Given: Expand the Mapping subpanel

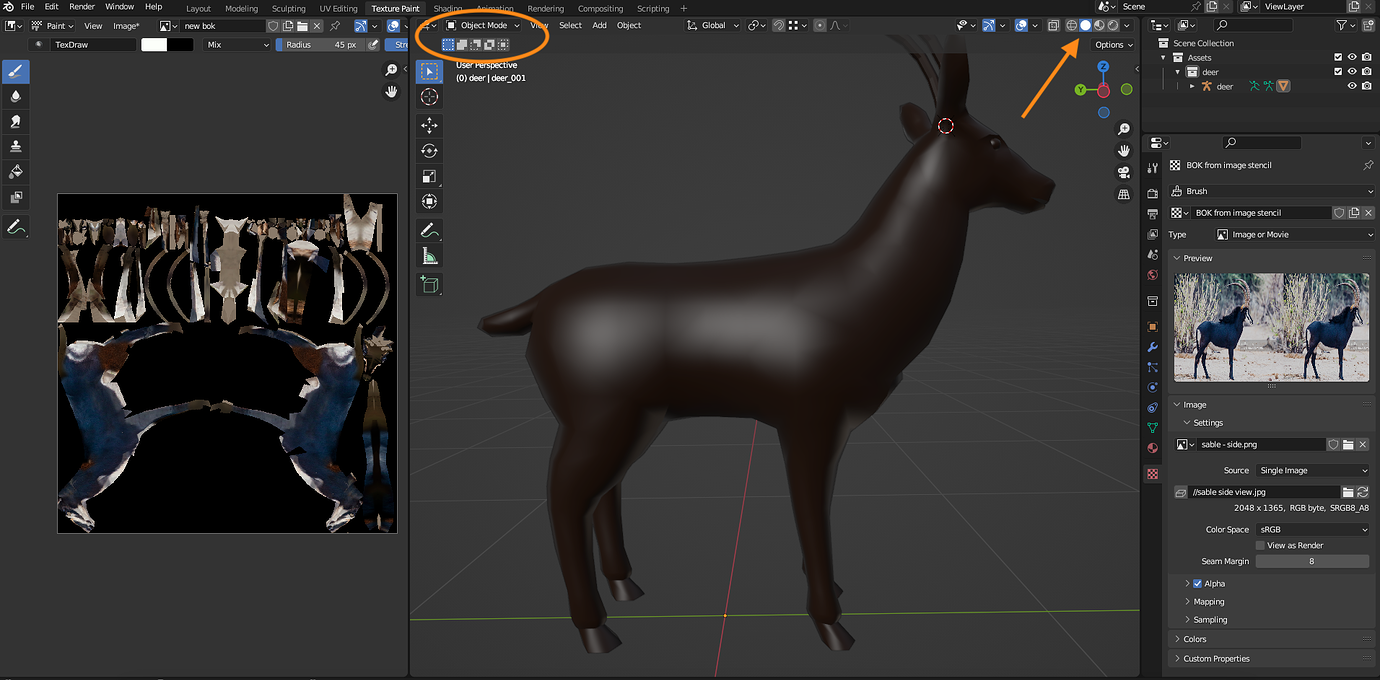Looking at the screenshot, I should pos(1208,601).
